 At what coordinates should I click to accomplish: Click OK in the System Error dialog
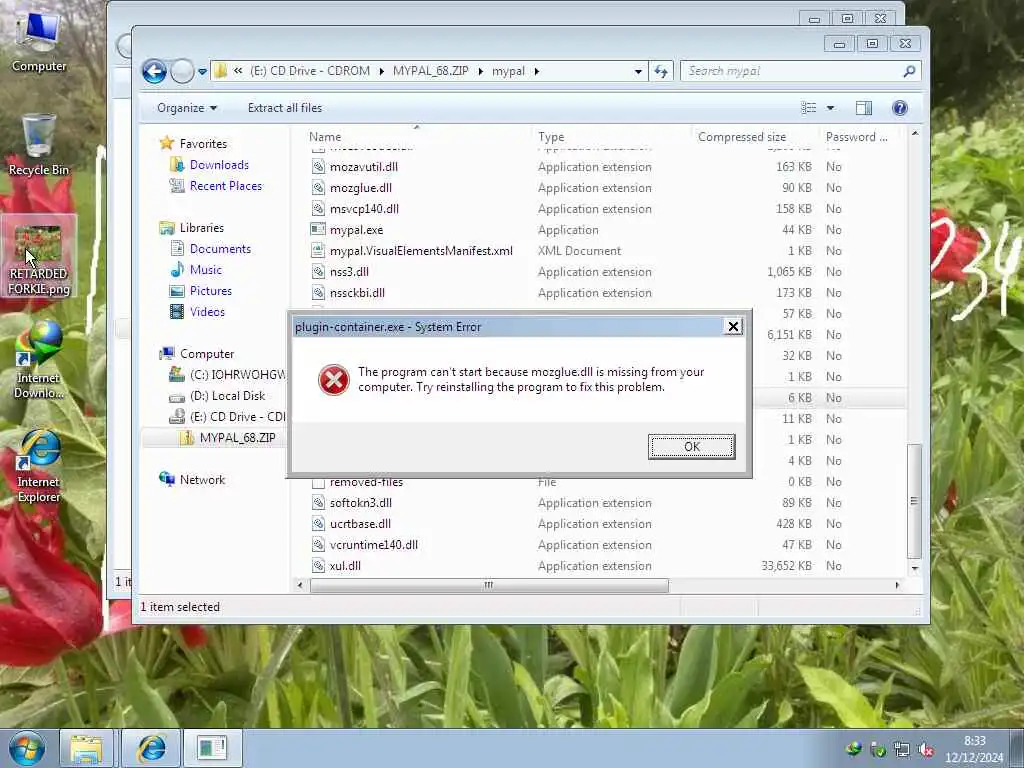pos(692,447)
